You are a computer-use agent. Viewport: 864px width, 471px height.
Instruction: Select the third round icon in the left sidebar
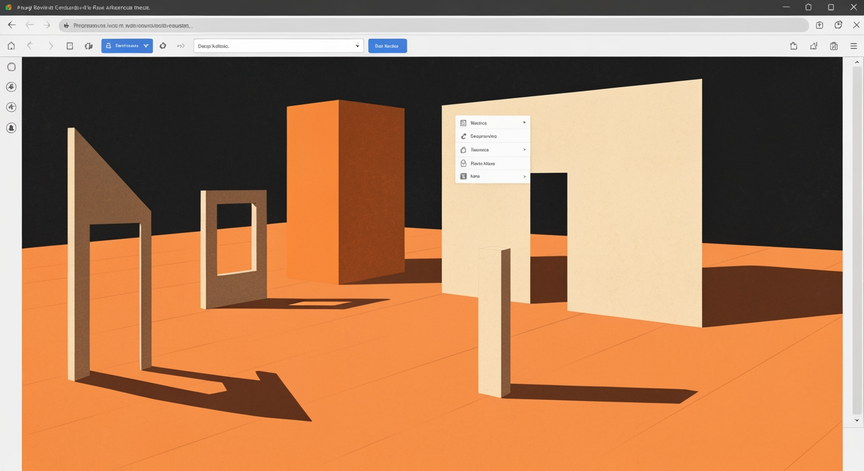coord(11,107)
